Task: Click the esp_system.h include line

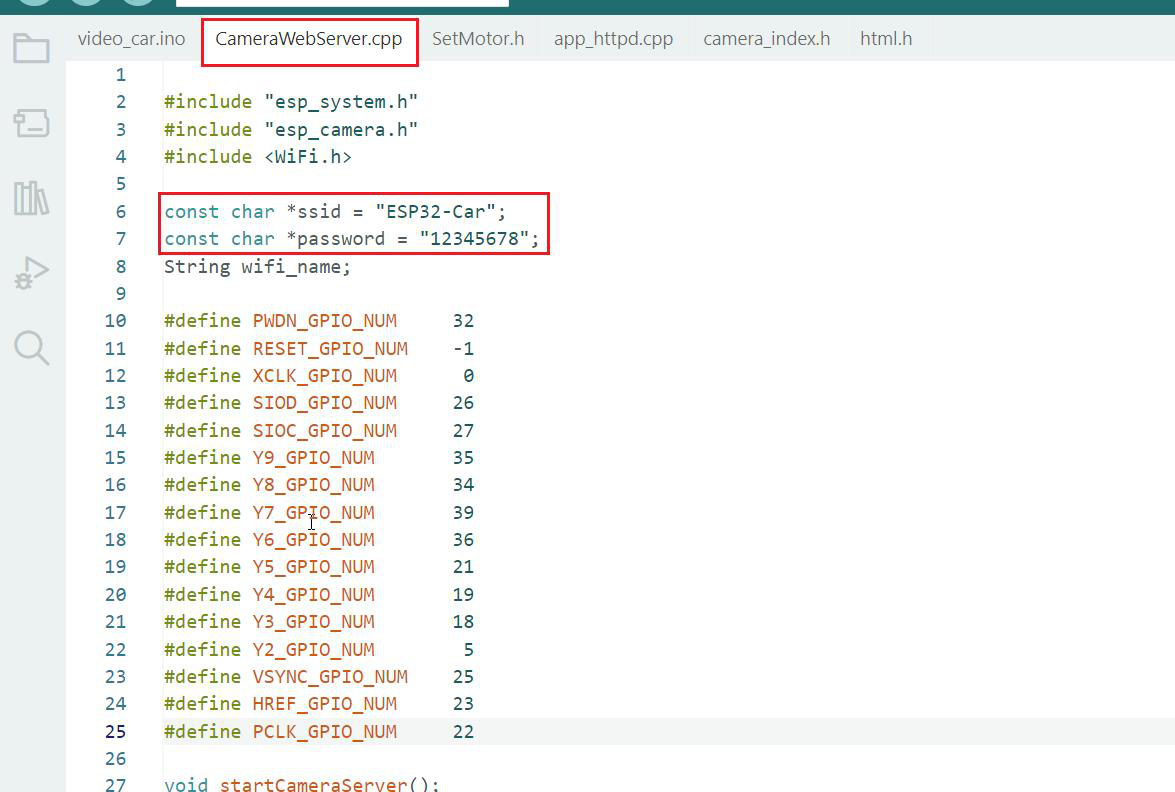Action: (x=291, y=103)
